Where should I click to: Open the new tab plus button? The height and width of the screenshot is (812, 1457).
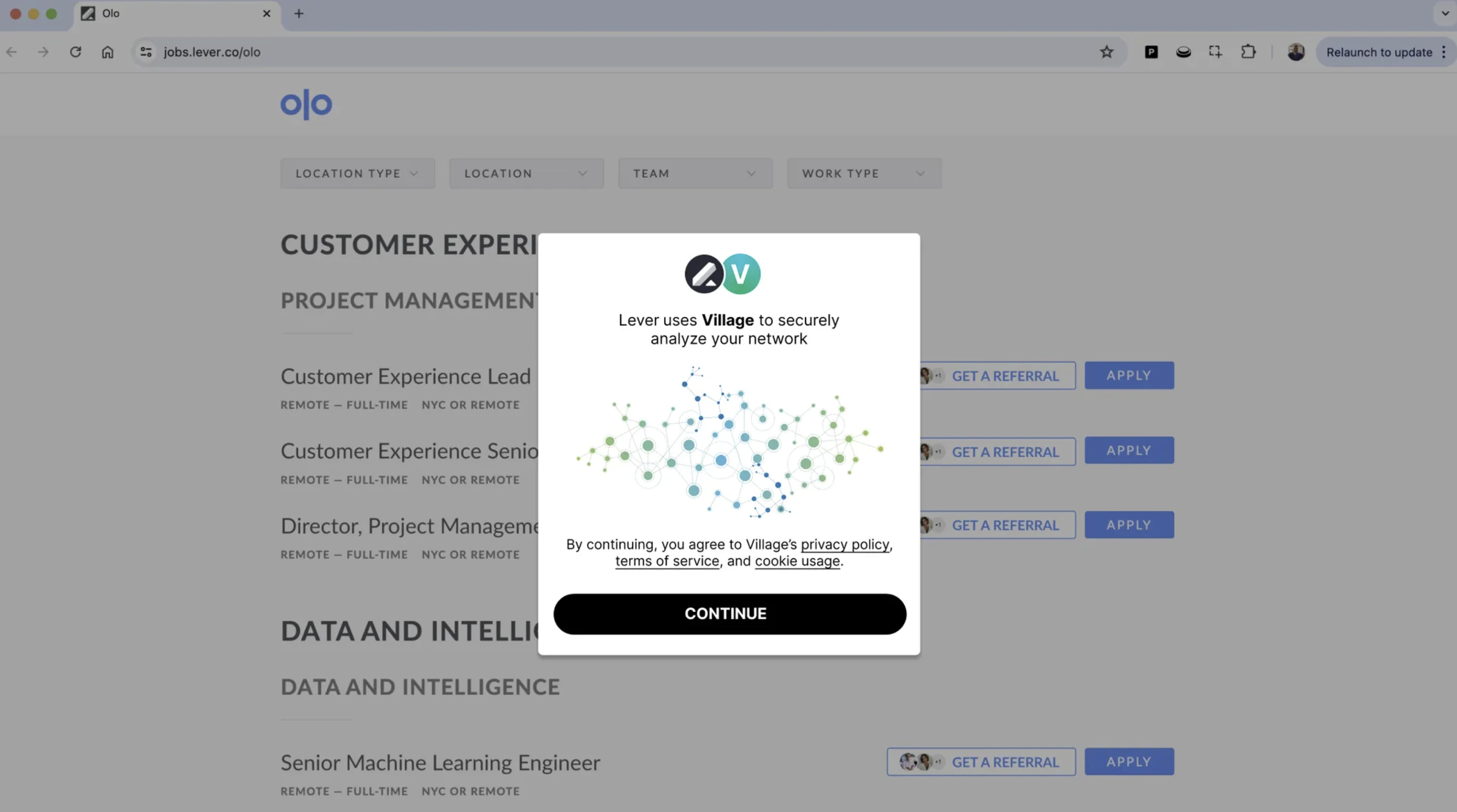pyautogui.click(x=299, y=13)
